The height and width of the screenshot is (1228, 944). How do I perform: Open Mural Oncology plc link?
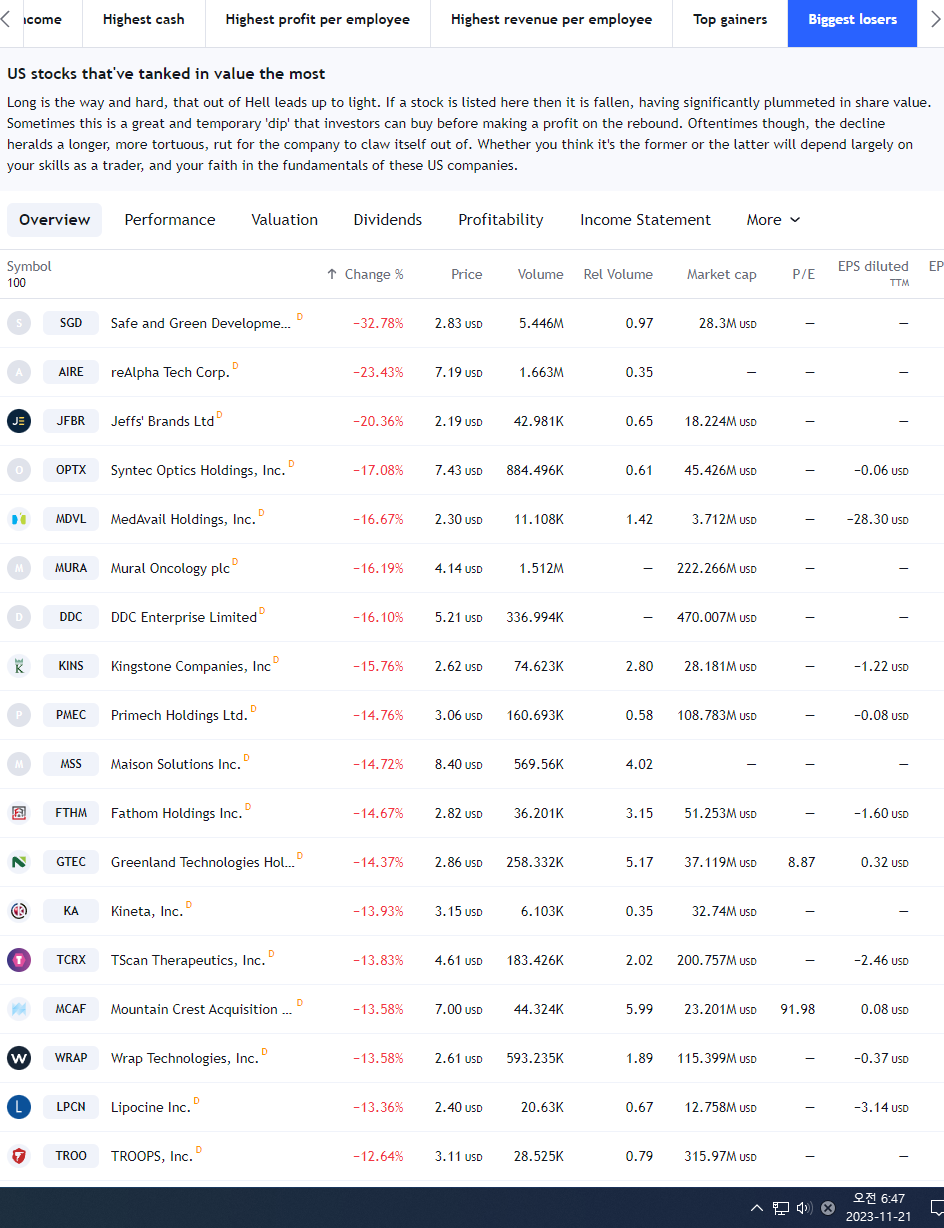click(x=170, y=568)
